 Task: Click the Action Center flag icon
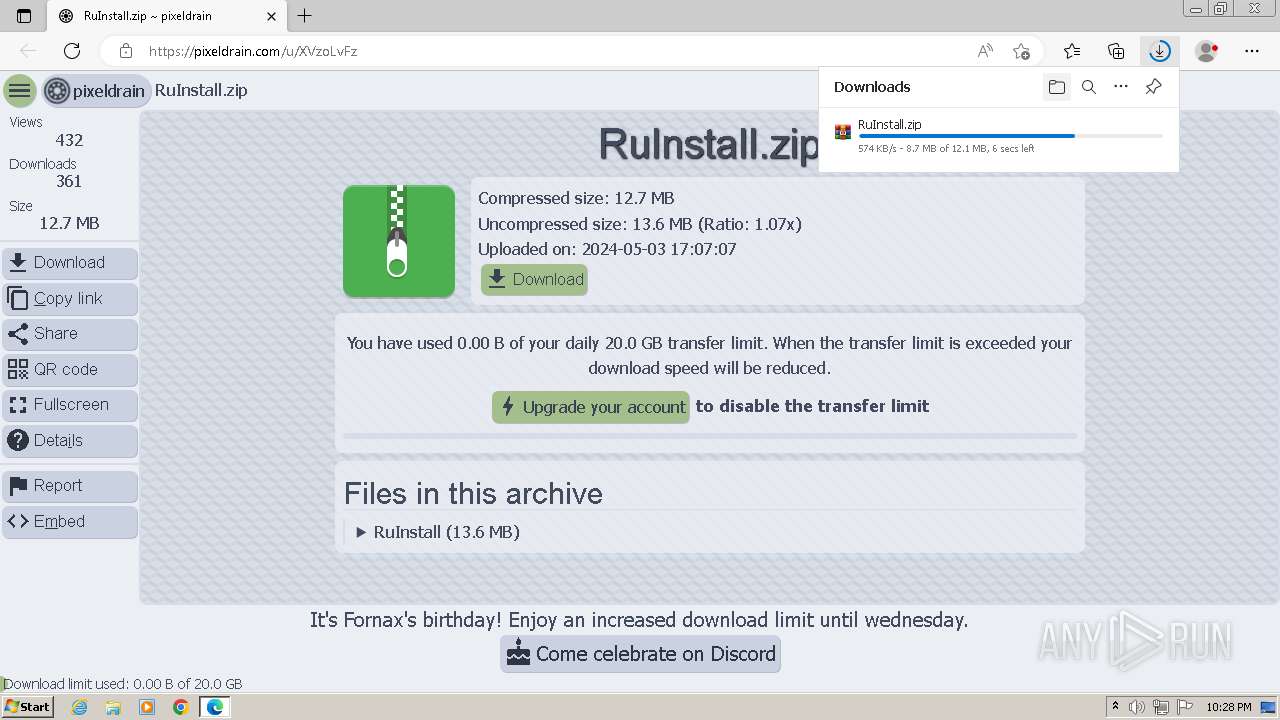(1185, 707)
